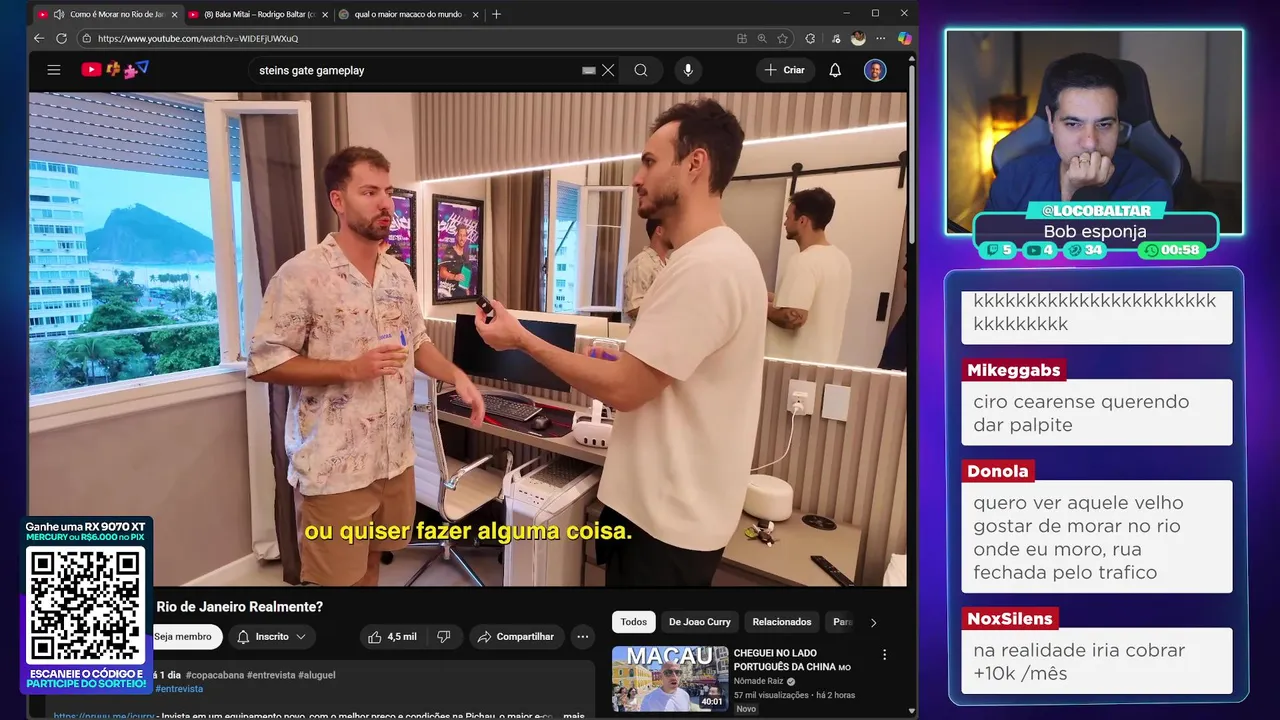Screen dimensions: 1280x720
Task: Close the 'qual o maior macaco' tab
Action: click(x=475, y=14)
